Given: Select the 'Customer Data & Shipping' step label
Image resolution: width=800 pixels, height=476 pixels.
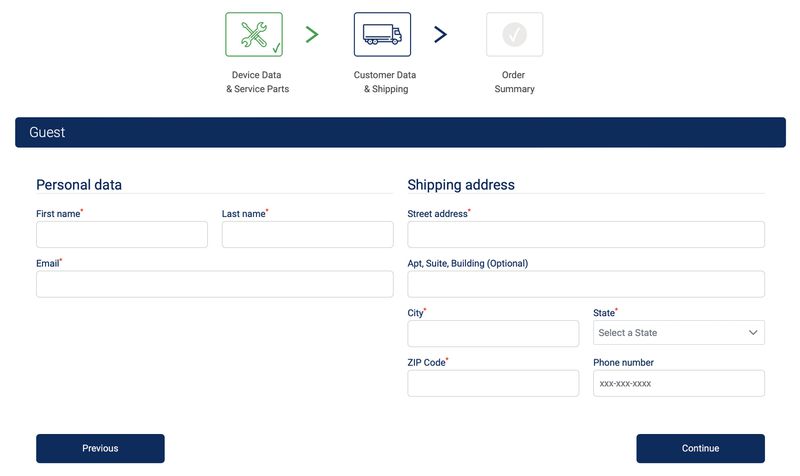Looking at the screenshot, I should click(385, 82).
